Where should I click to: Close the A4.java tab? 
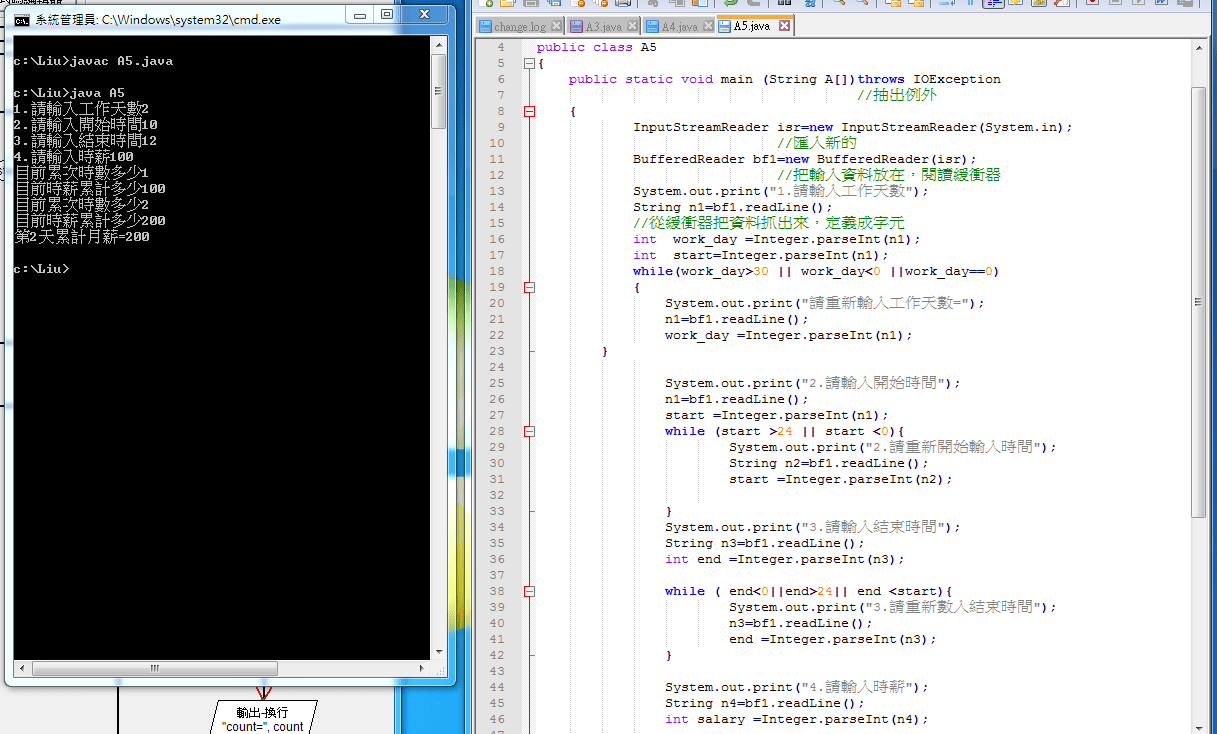click(x=707, y=27)
